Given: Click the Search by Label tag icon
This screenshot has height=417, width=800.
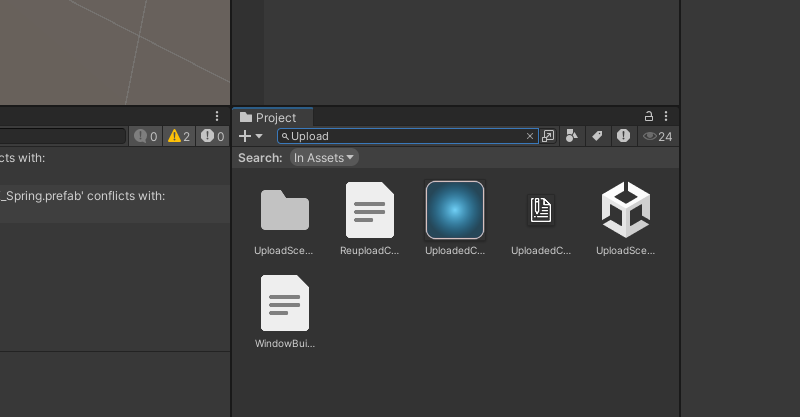Looking at the screenshot, I should click(x=597, y=136).
